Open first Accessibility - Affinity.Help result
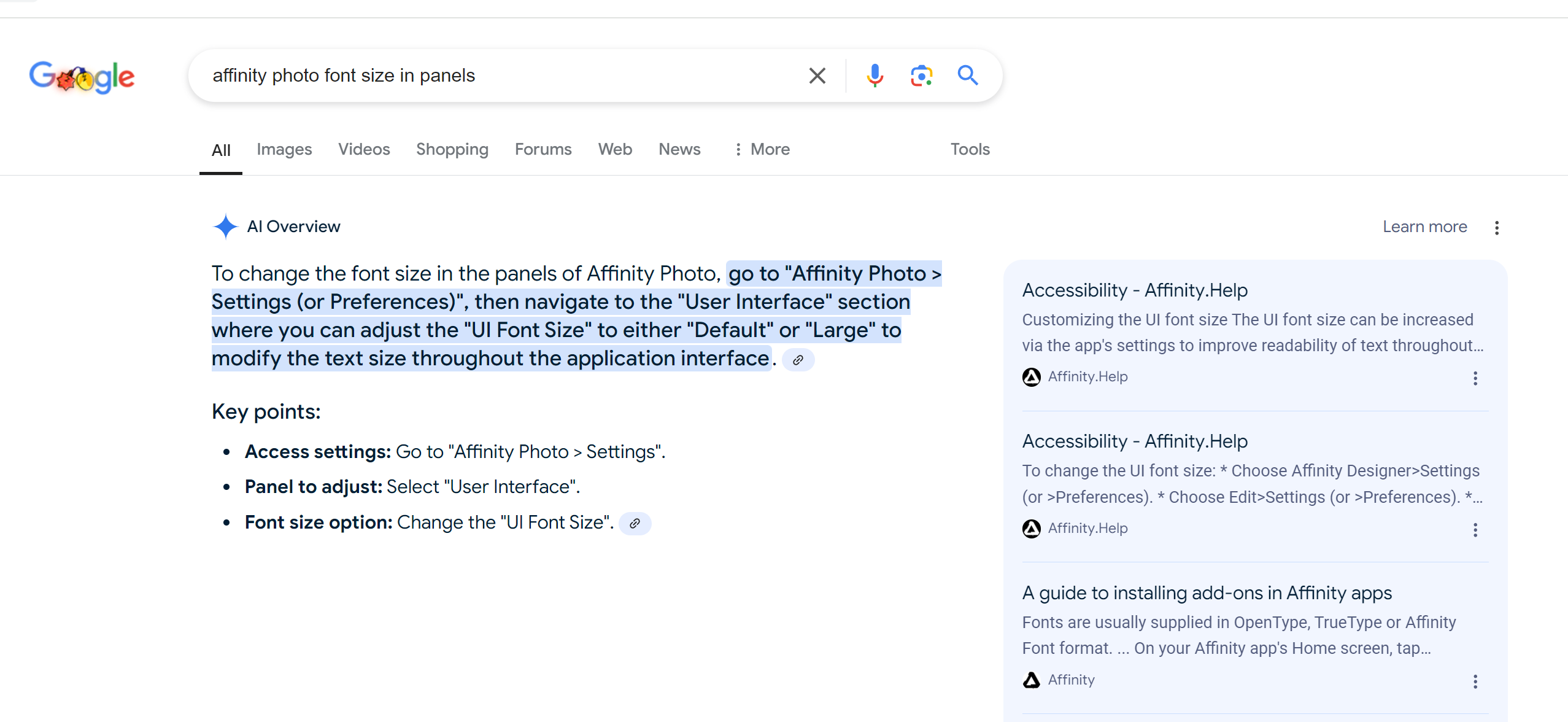The width and height of the screenshot is (1568, 722). (x=1135, y=290)
